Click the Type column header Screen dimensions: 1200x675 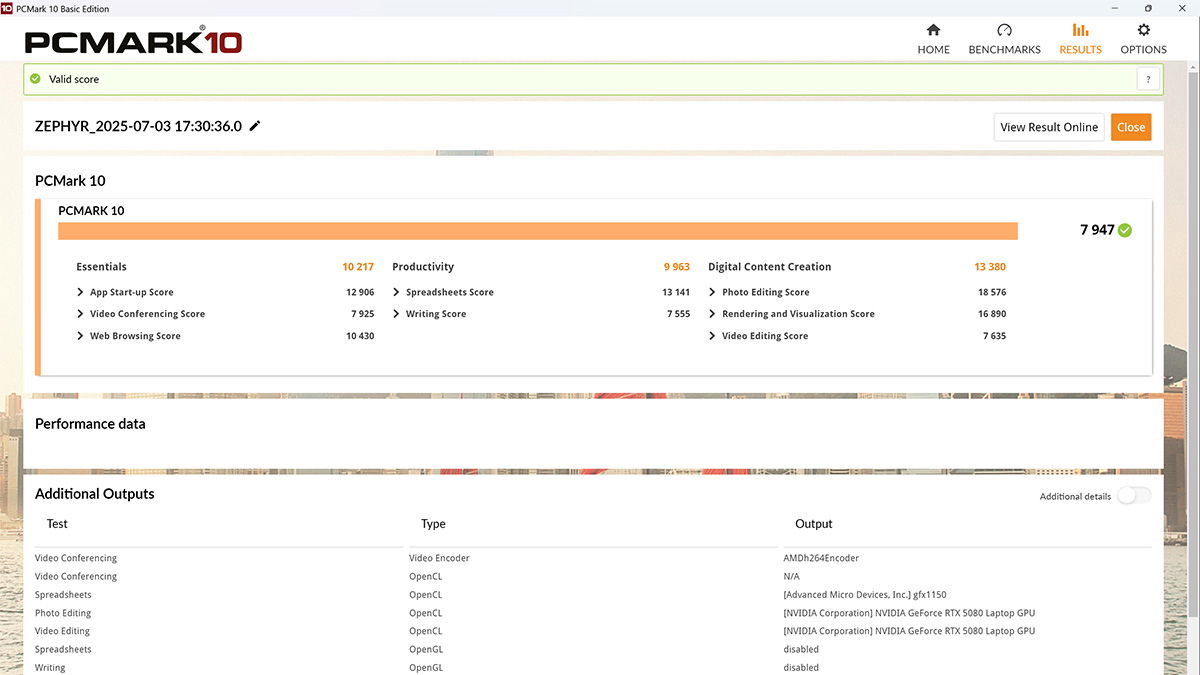coord(433,524)
